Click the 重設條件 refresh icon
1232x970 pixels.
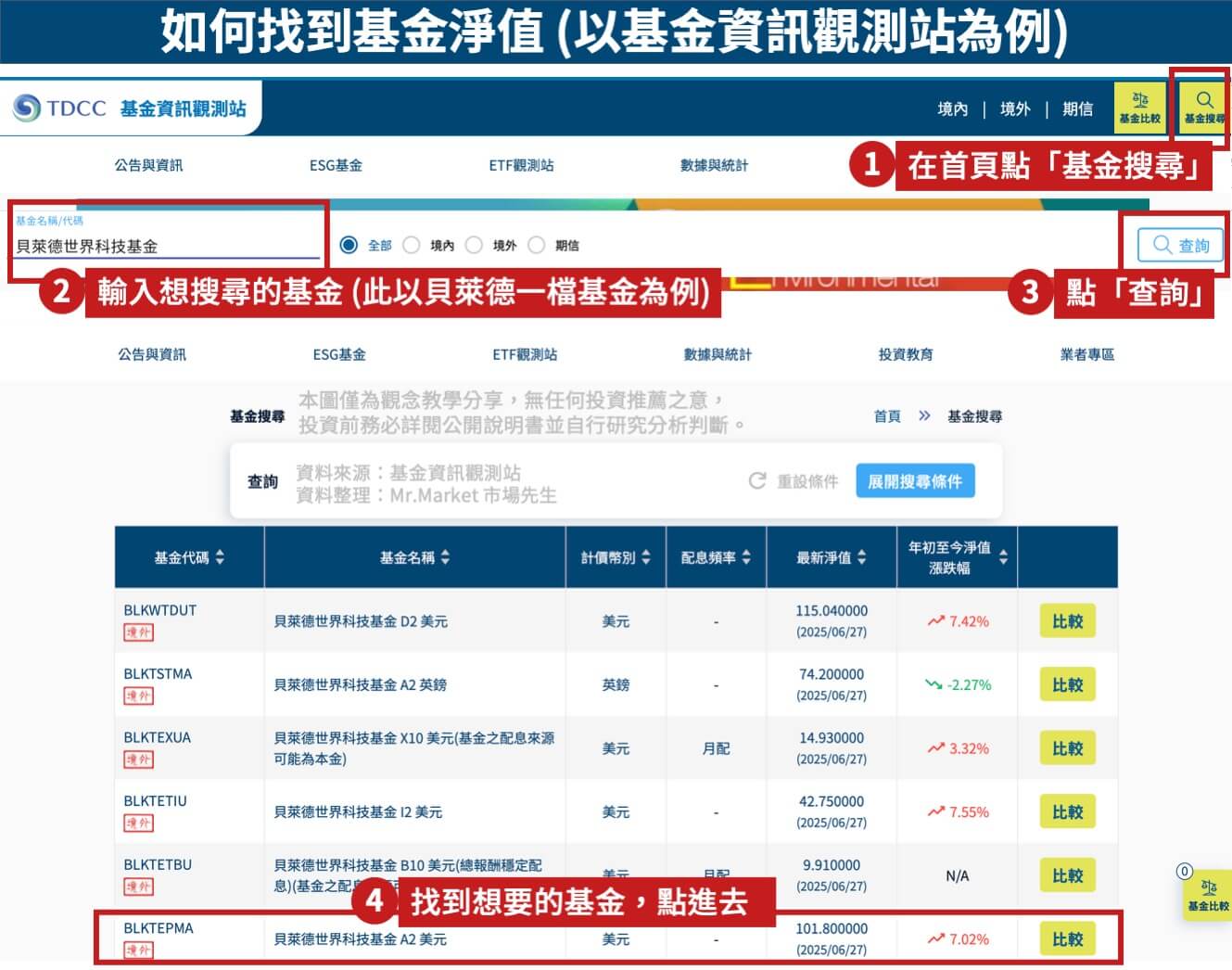757,480
